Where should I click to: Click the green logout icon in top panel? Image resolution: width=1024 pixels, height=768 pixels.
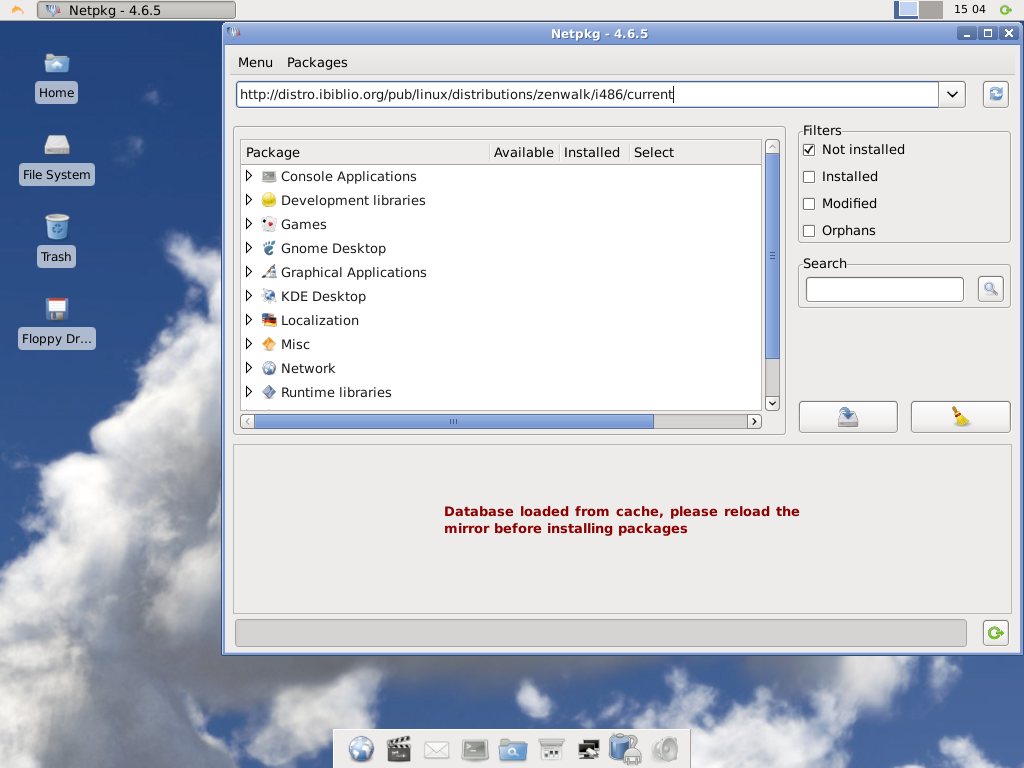pos(1006,10)
